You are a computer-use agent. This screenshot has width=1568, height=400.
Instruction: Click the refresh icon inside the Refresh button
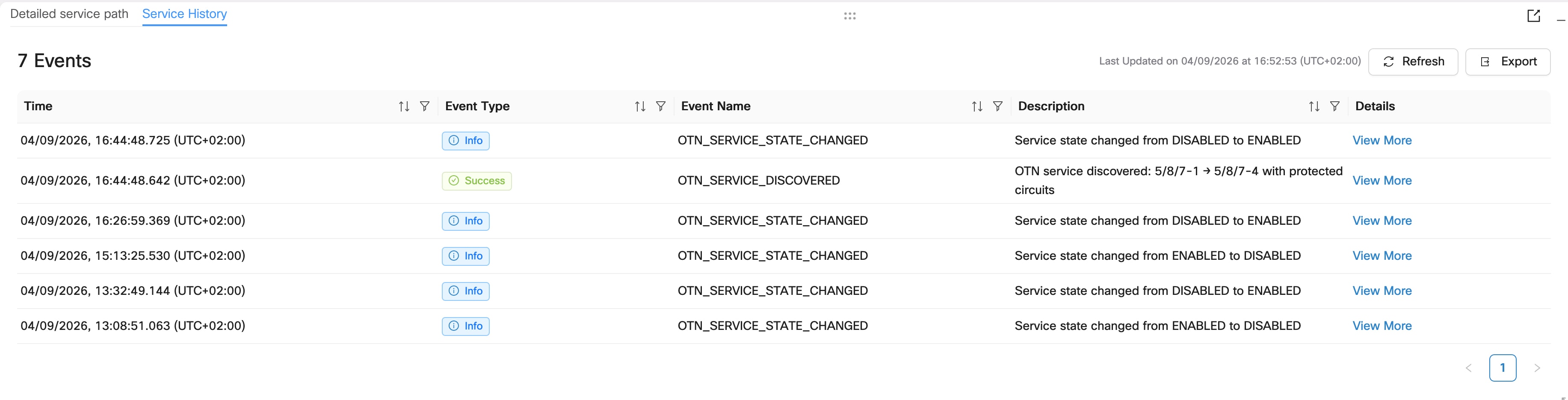pyautogui.click(x=1389, y=62)
